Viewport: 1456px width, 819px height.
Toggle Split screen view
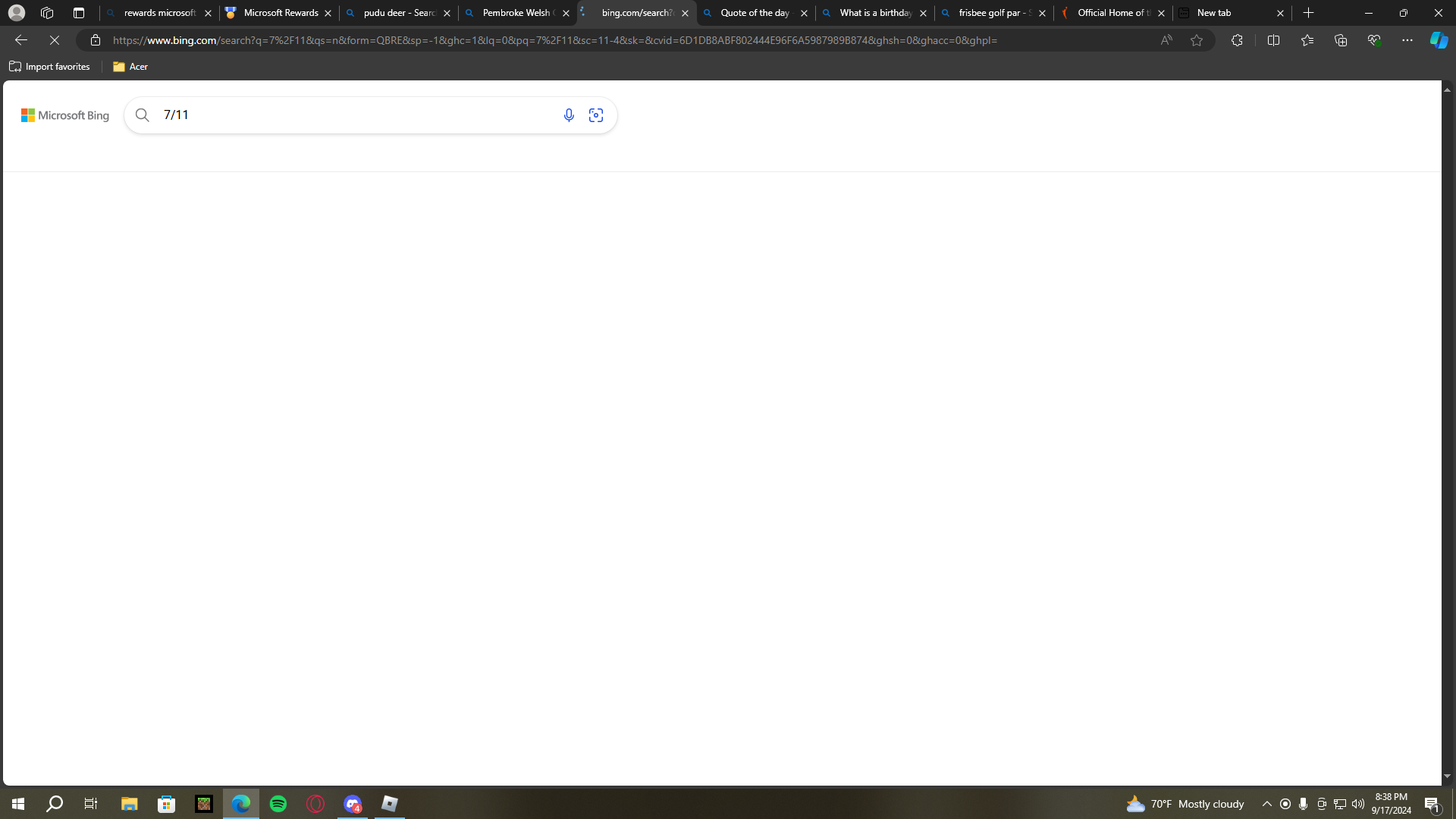1273,40
